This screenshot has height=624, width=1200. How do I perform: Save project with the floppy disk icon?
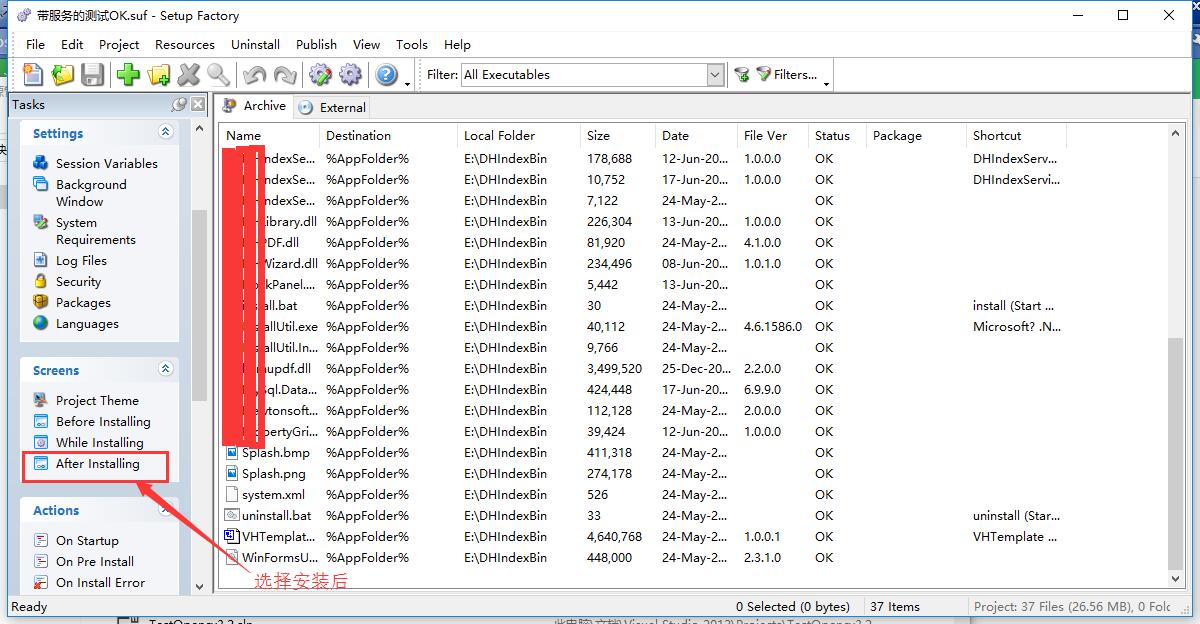point(93,75)
